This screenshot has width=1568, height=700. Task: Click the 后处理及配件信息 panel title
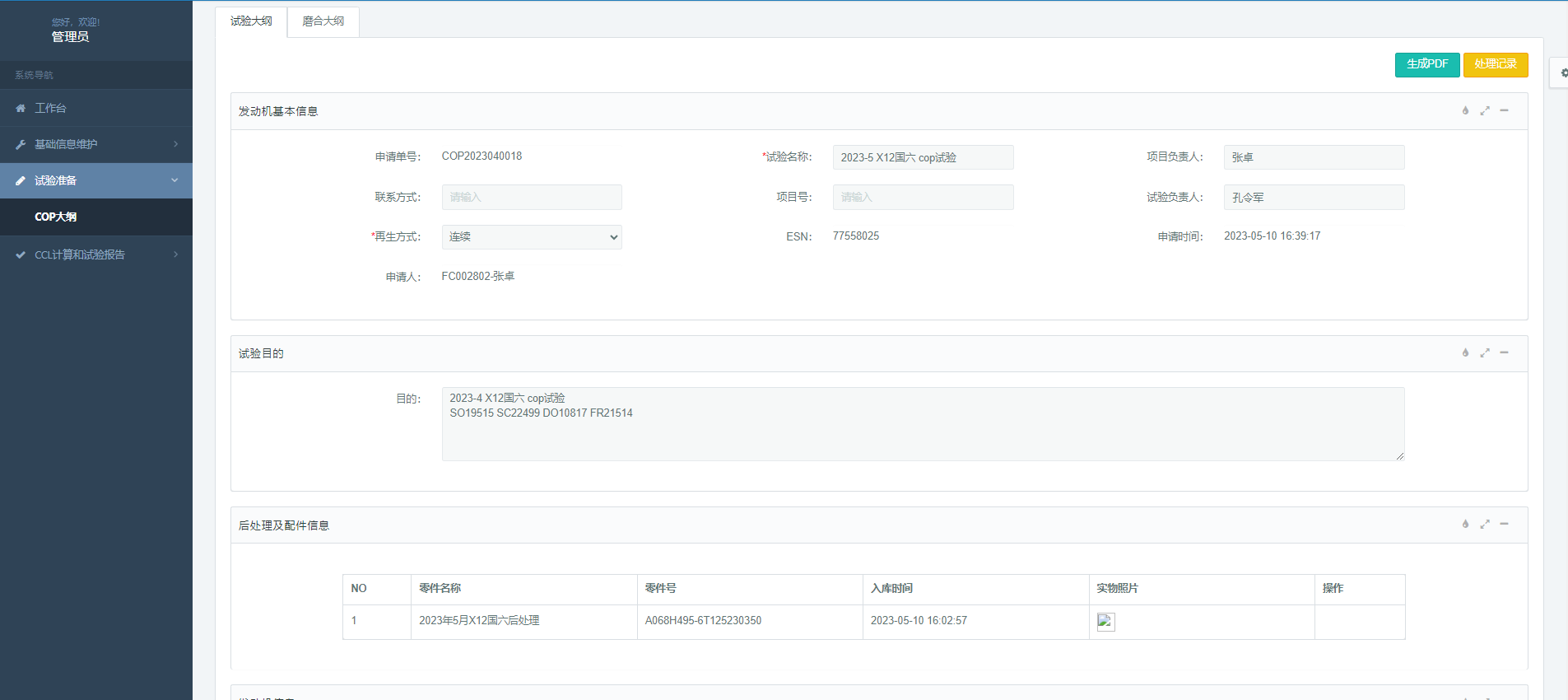coord(284,525)
